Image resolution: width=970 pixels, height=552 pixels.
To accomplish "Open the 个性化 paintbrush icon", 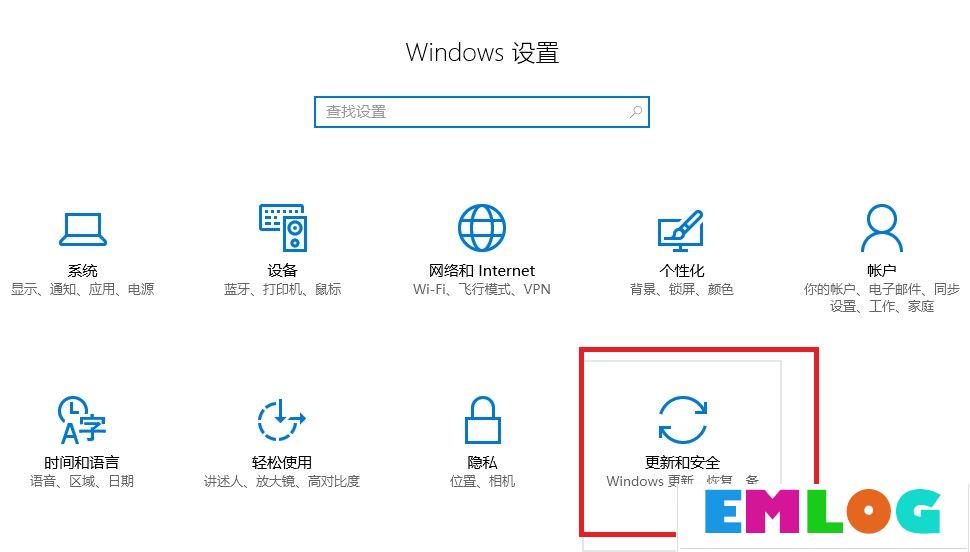I will pyautogui.click(x=680, y=230).
